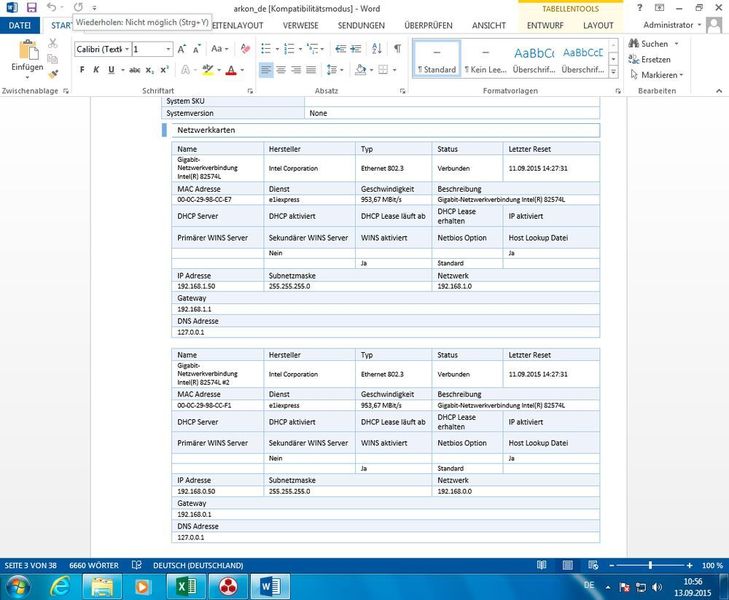Toggle the show paragraph marks button
Screen dimensions: 729x600
397,48
